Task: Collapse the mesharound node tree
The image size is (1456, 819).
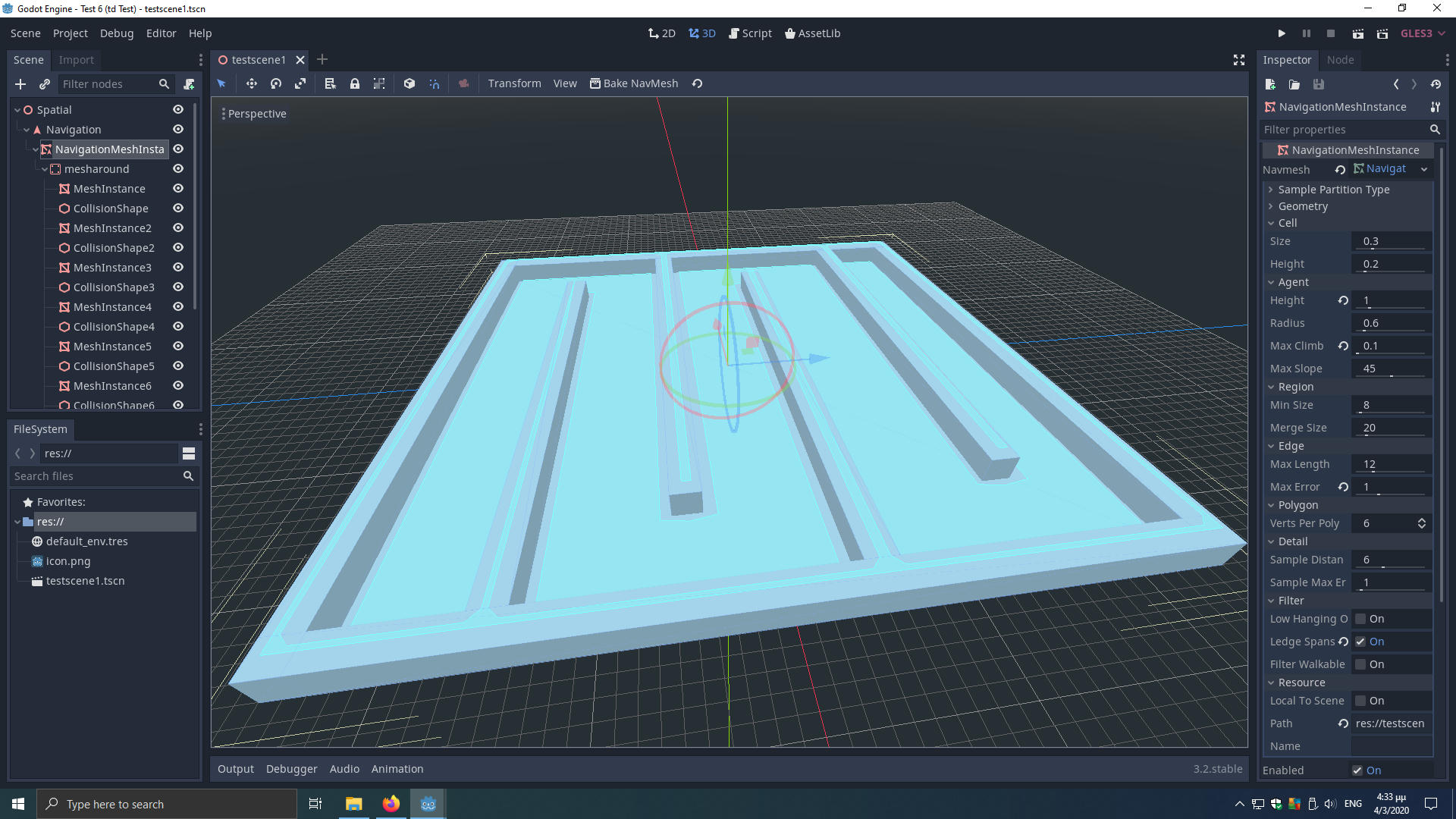Action: click(x=45, y=169)
